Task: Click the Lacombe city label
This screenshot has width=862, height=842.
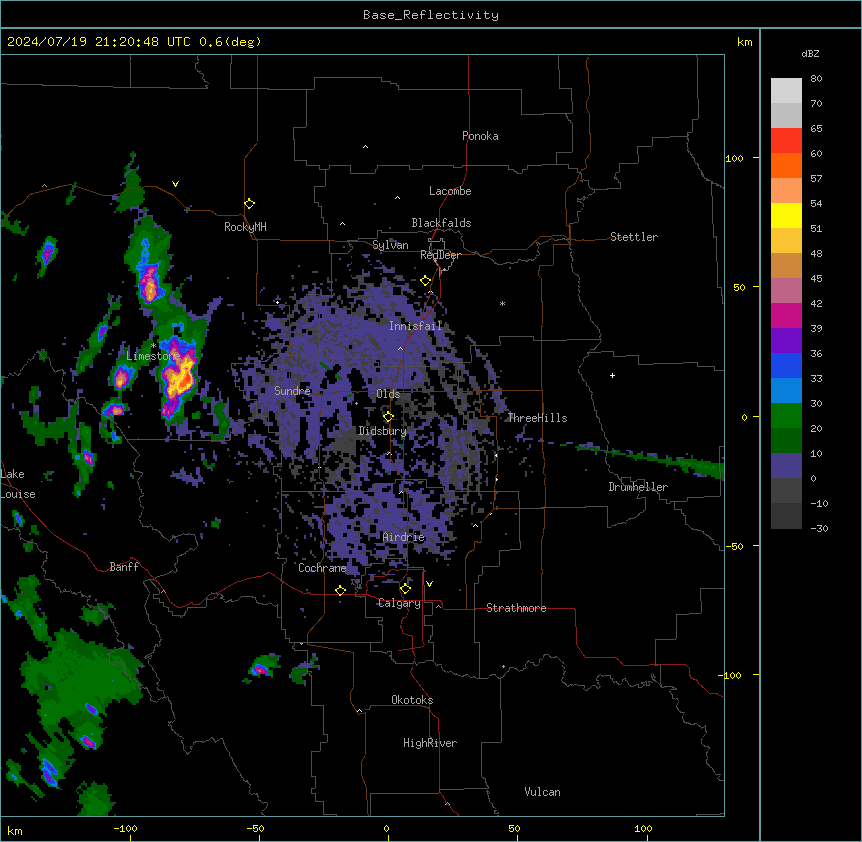Action: tap(450, 191)
